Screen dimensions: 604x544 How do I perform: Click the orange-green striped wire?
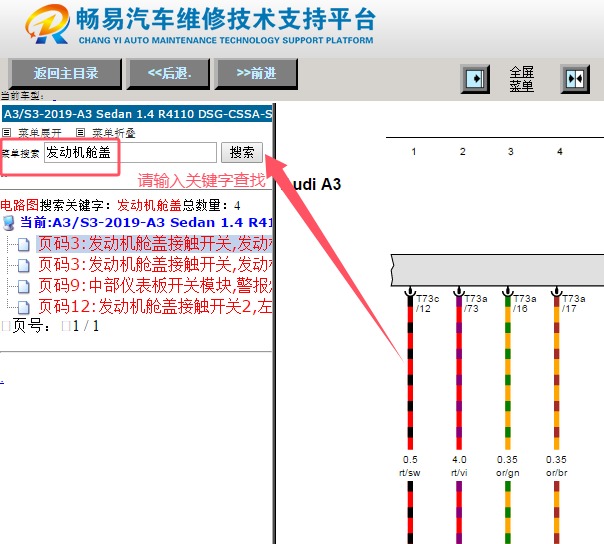coord(508,372)
